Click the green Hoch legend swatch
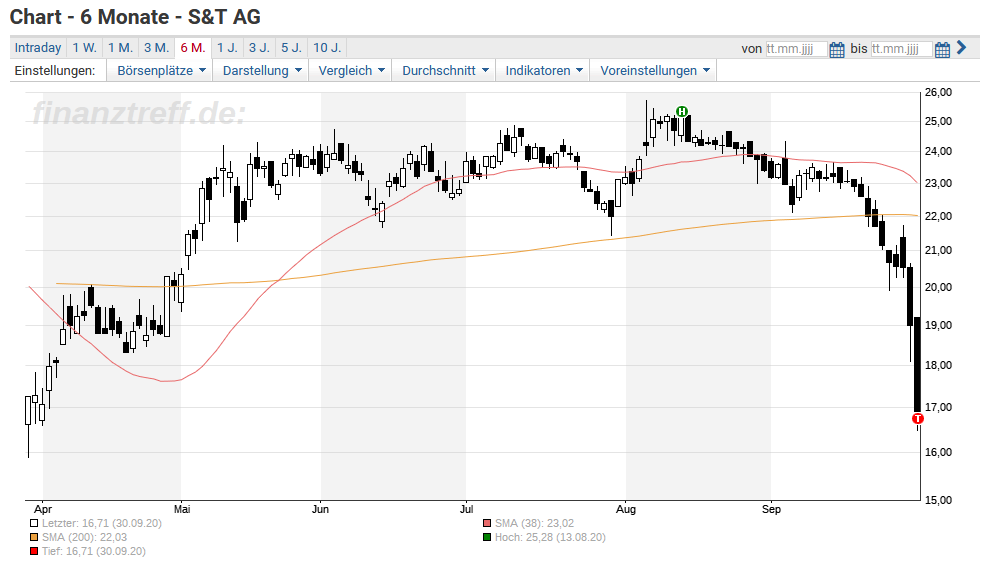Screen dimensions: 987x565 487,537
